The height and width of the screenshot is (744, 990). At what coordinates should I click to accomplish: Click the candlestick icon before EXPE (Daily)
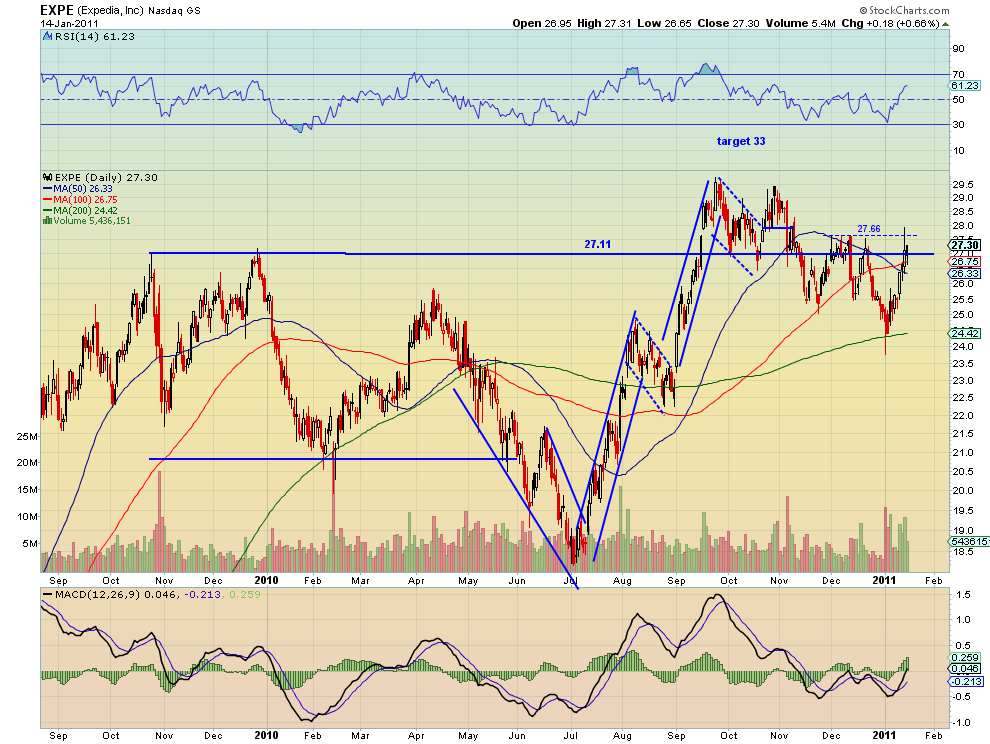tap(47, 177)
